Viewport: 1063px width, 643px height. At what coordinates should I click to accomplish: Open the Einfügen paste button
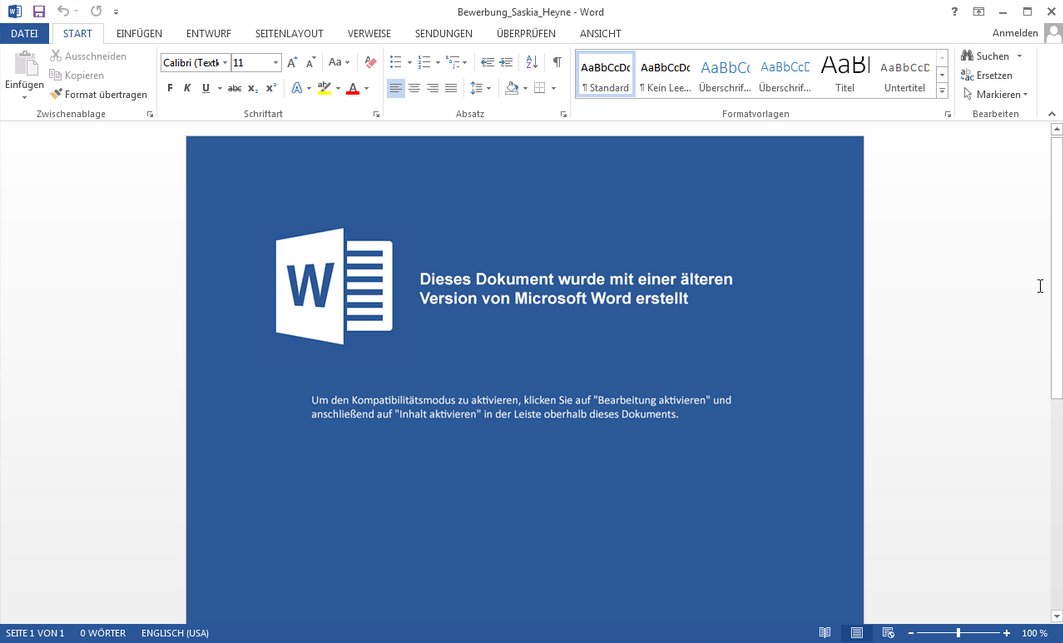(x=24, y=76)
